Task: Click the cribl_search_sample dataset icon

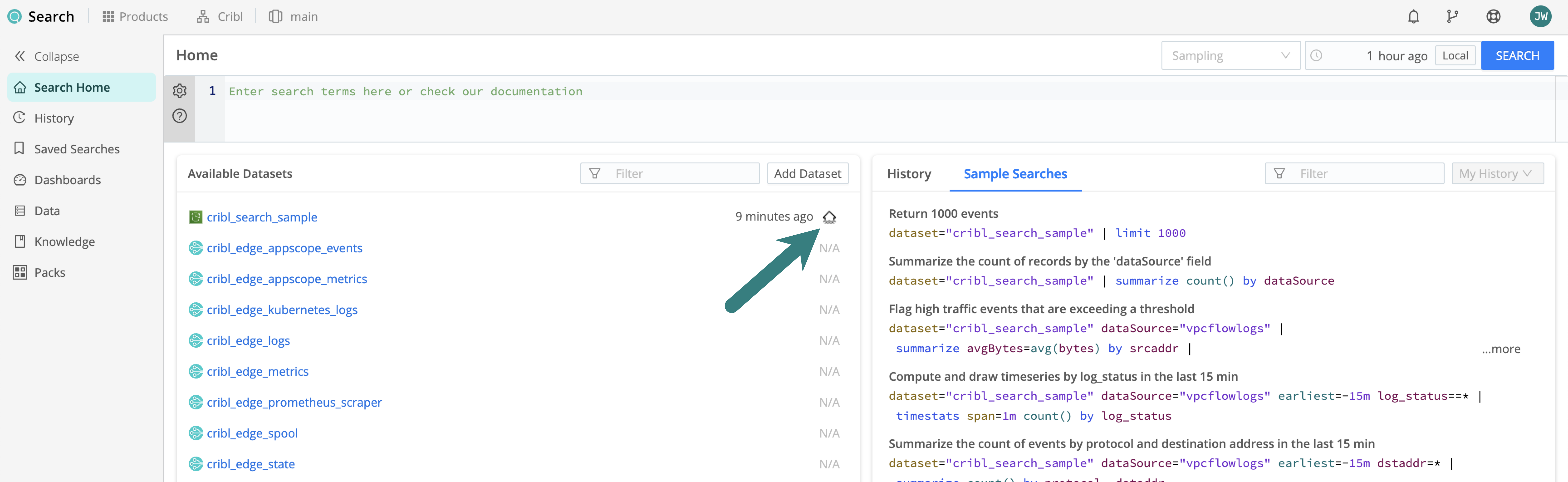Action: click(x=195, y=217)
